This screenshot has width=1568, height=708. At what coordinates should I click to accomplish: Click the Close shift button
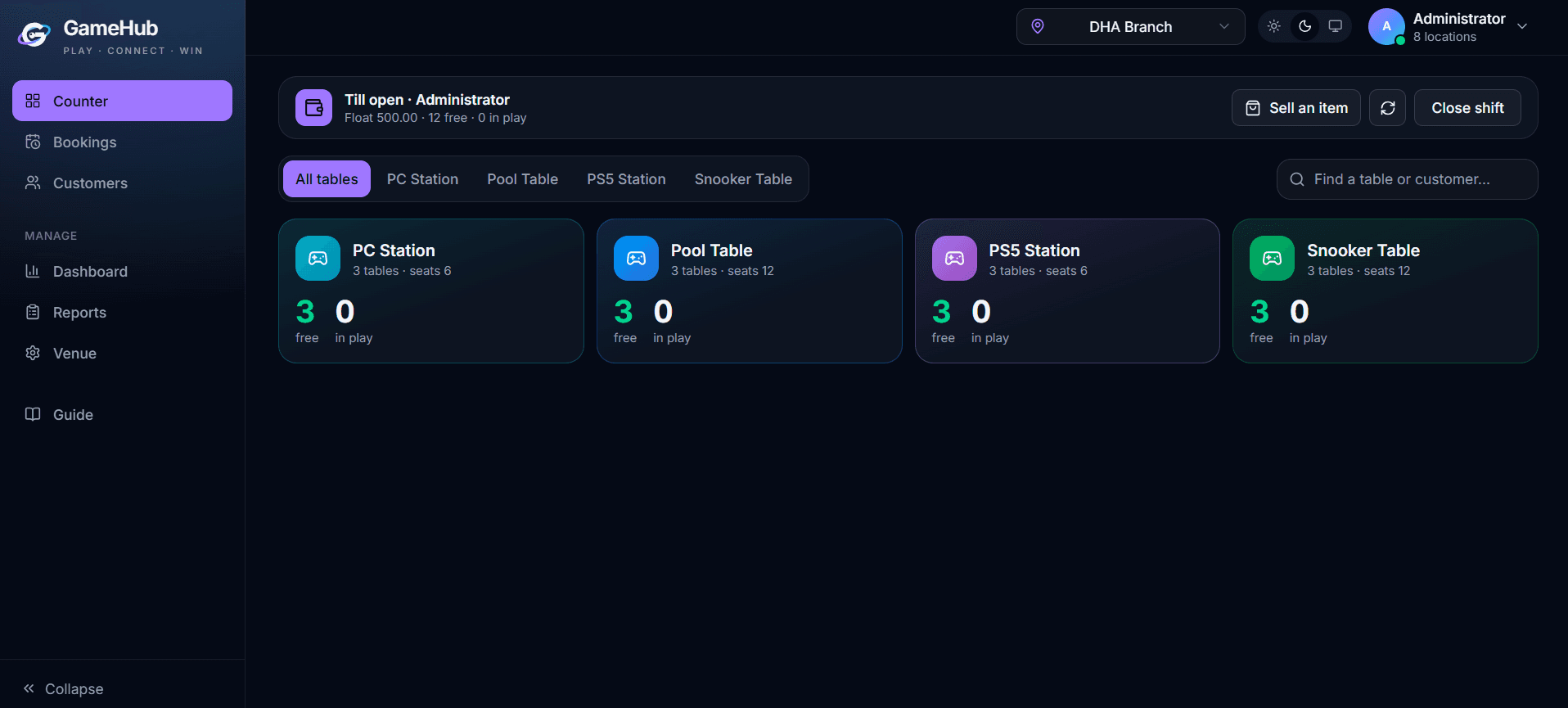click(x=1467, y=107)
